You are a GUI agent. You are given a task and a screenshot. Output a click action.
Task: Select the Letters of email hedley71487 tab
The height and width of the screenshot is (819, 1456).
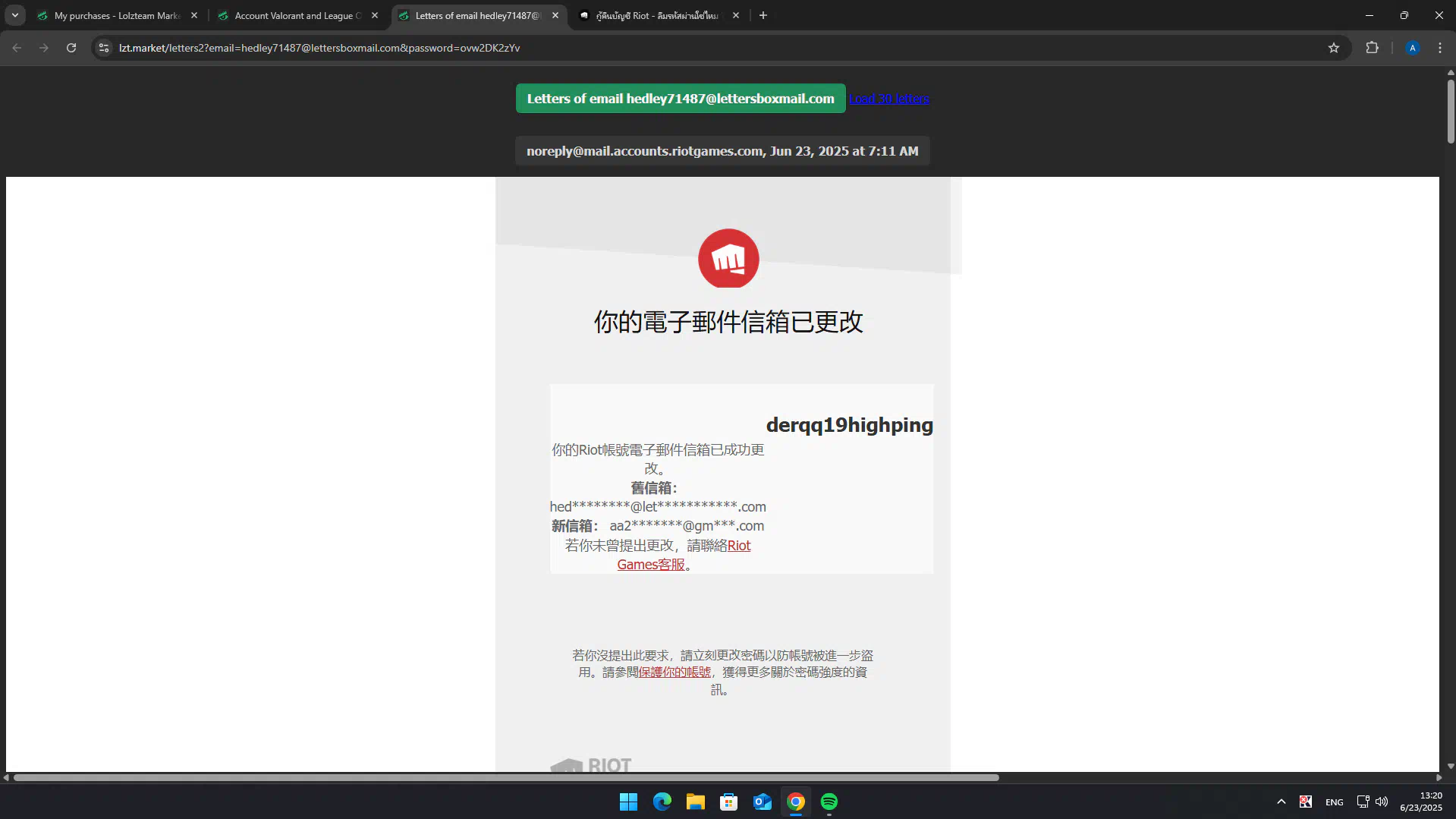coord(478,15)
